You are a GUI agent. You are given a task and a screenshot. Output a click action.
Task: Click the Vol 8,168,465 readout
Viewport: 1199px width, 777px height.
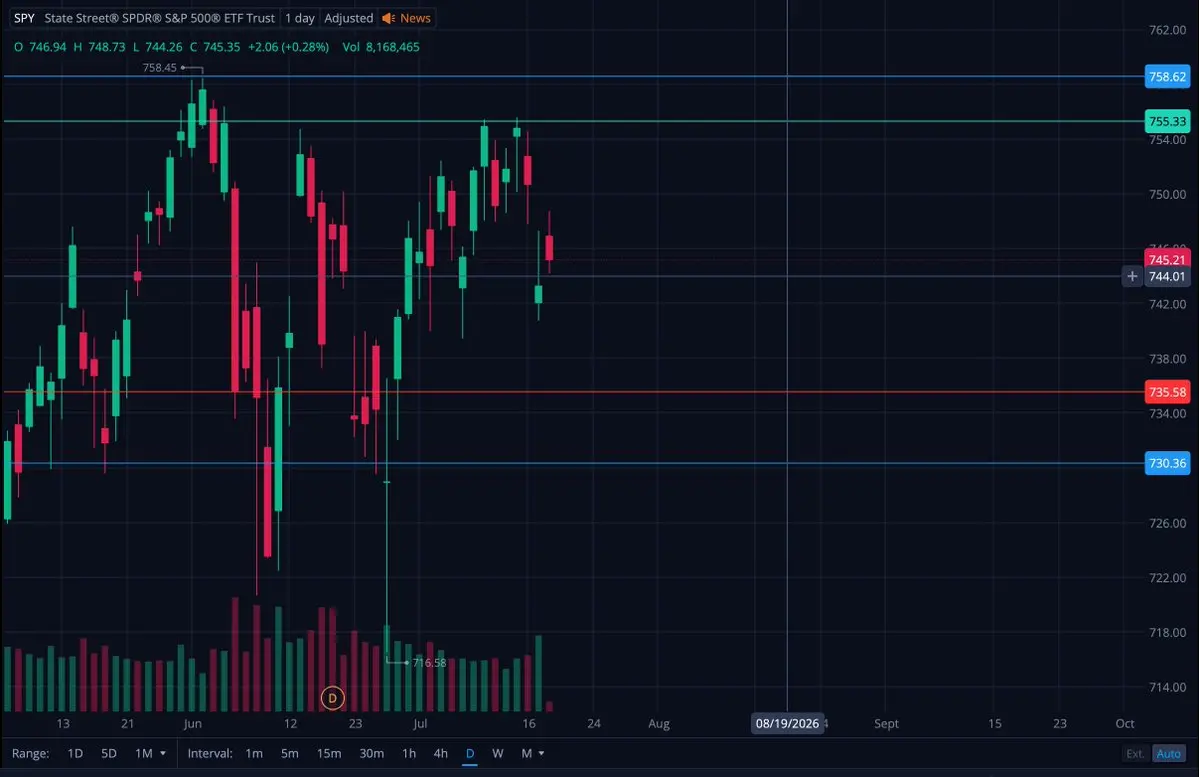pyautogui.click(x=381, y=47)
